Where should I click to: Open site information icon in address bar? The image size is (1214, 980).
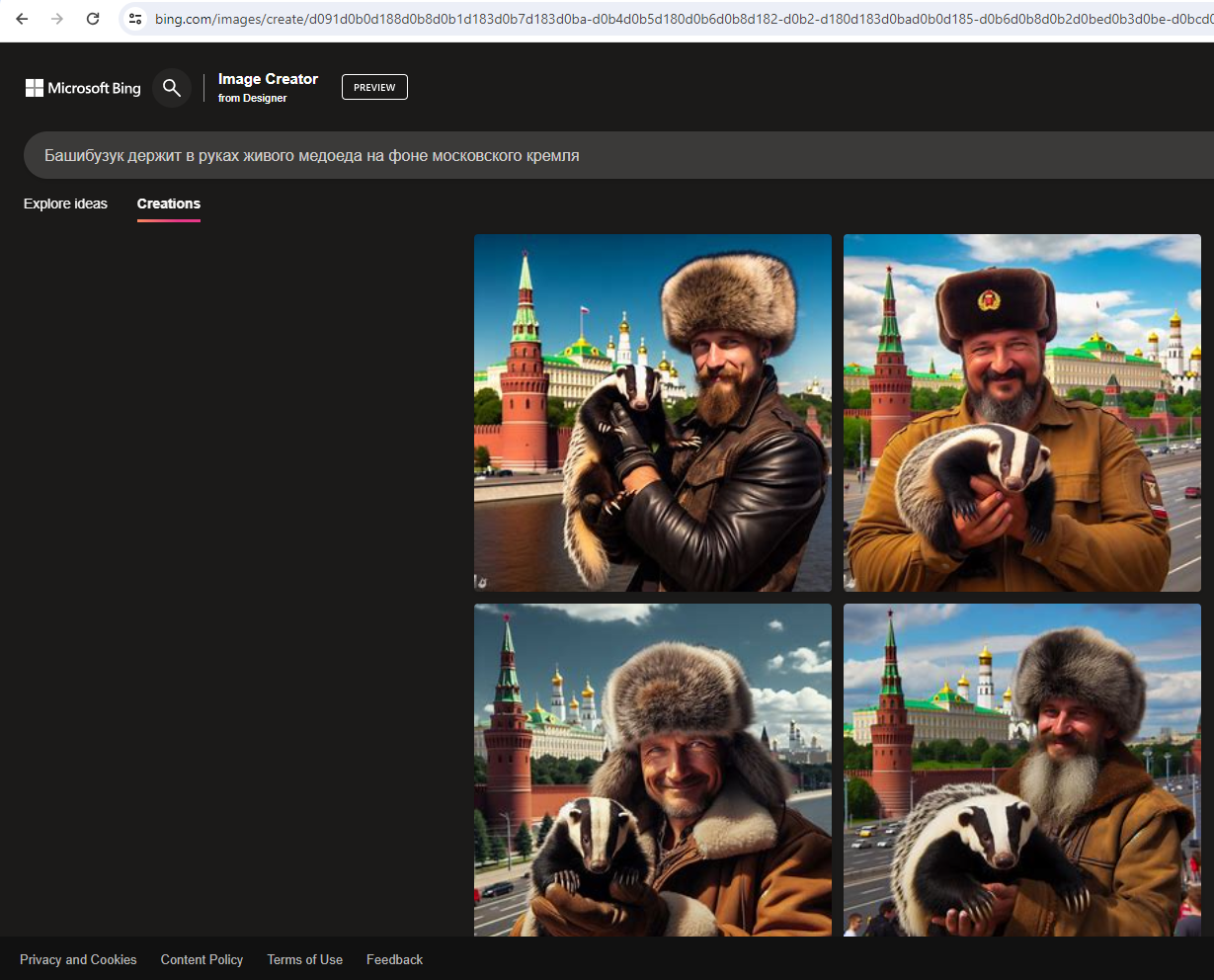136,19
